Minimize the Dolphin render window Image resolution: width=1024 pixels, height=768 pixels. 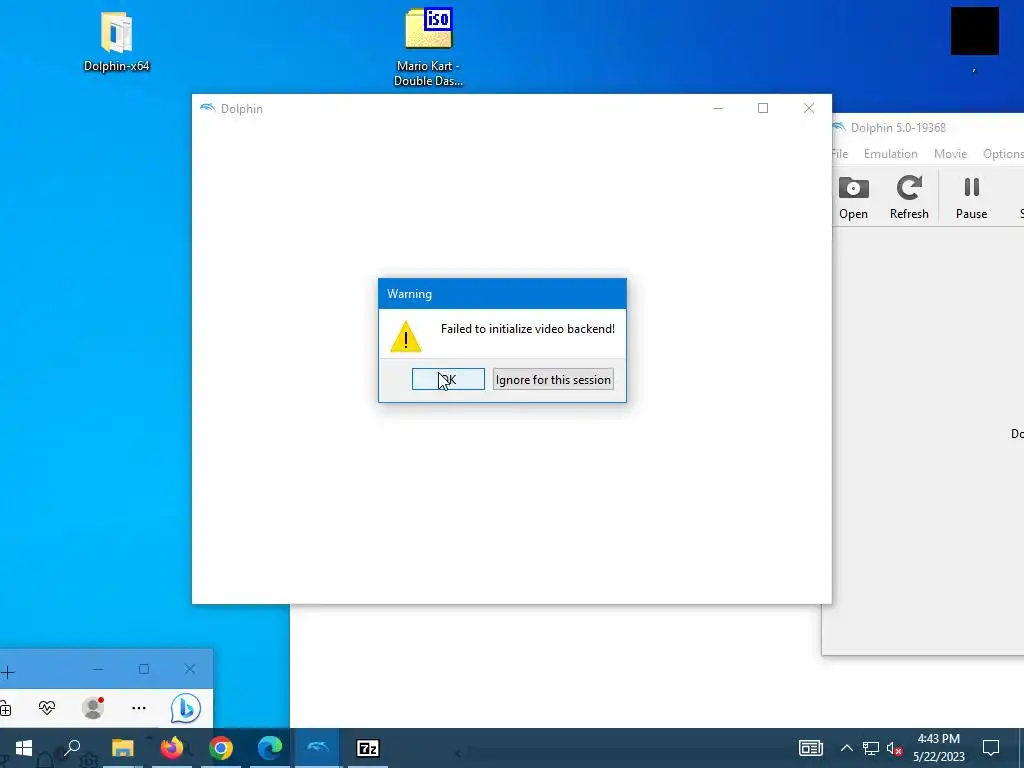click(x=718, y=108)
